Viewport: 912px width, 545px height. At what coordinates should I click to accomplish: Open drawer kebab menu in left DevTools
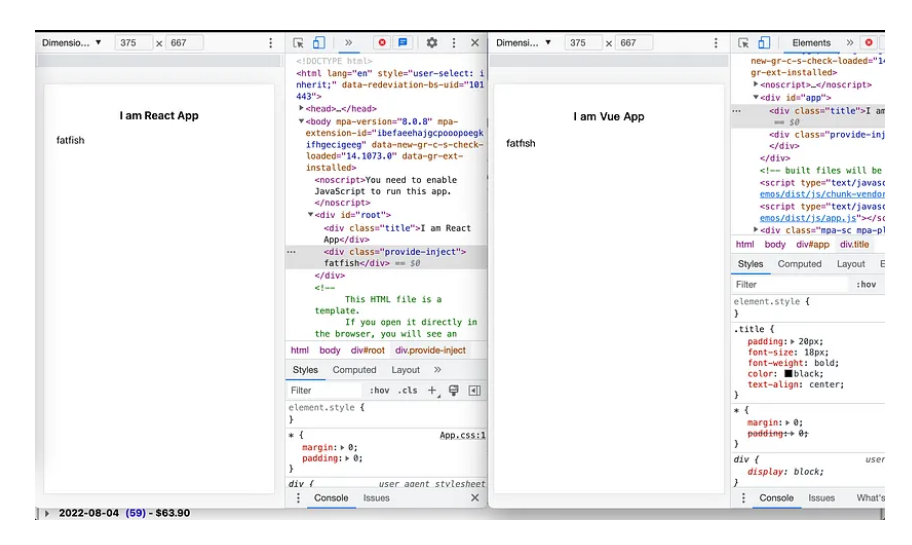pyautogui.click(x=298, y=498)
